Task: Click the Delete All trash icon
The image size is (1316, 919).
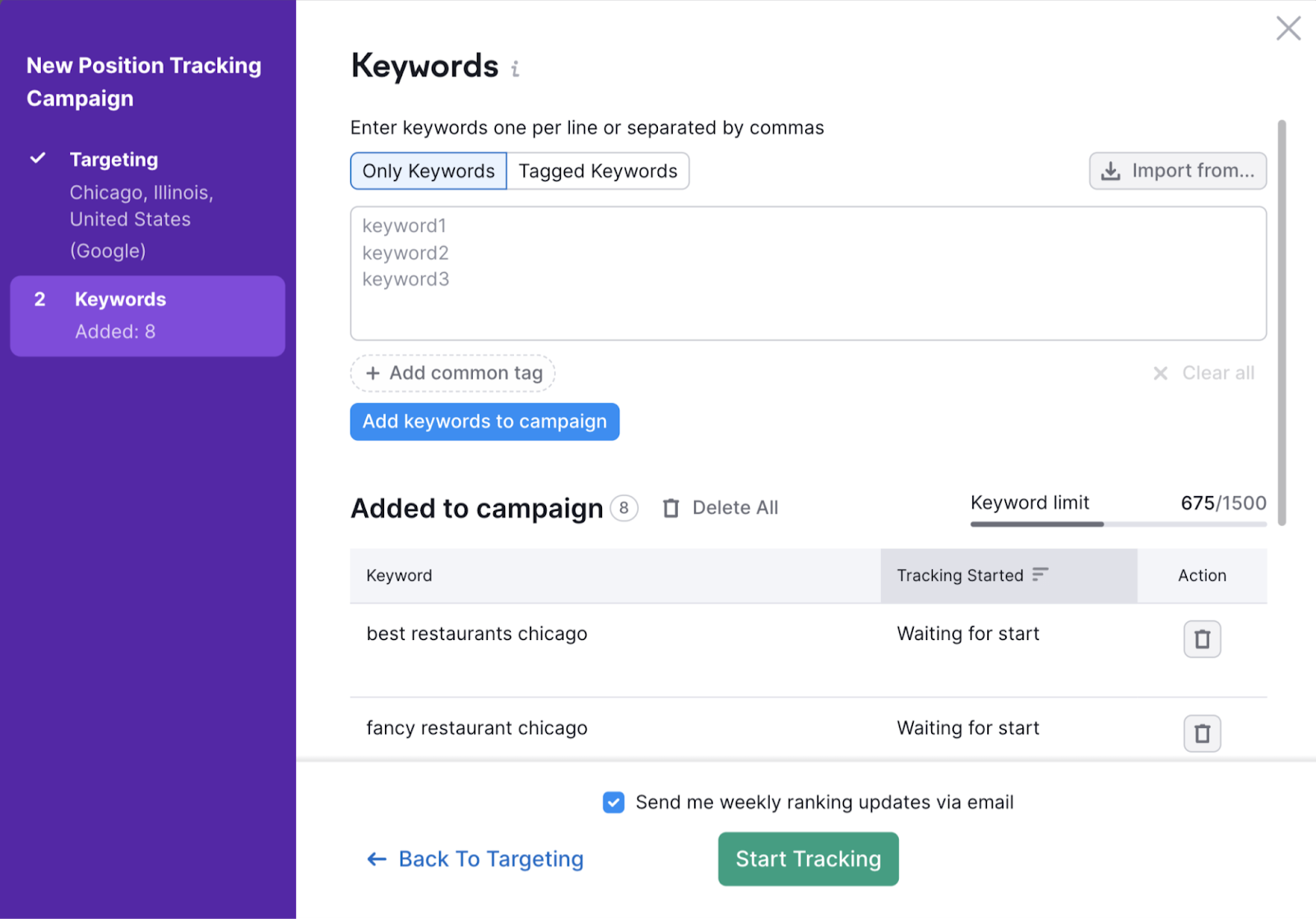Action: click(x=671, y=508)
